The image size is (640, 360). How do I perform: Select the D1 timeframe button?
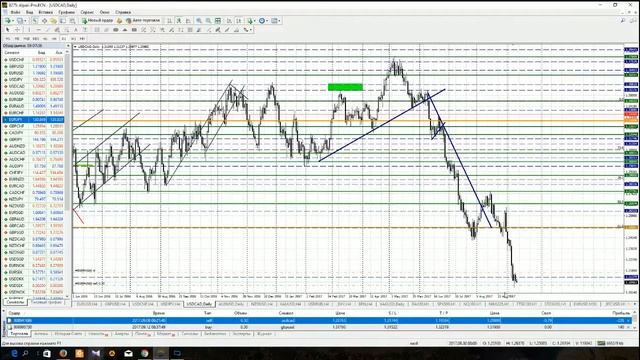(x=64, y=38)
